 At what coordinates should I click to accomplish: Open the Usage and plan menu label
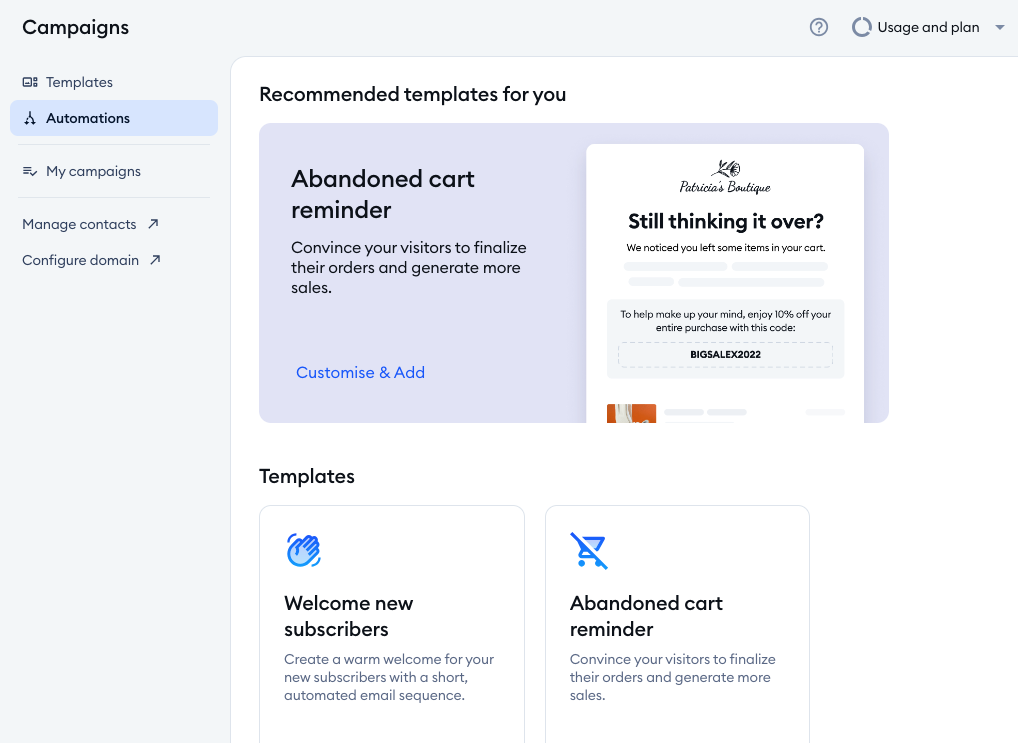(x=928, y=28)
